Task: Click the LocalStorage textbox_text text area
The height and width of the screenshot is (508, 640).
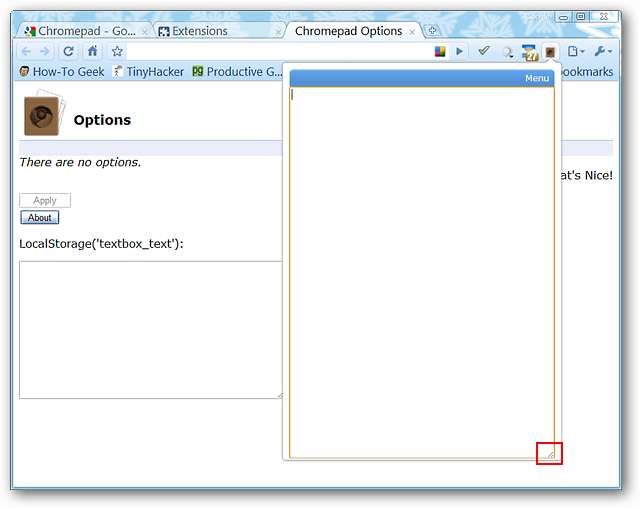Action: point(151,330)
